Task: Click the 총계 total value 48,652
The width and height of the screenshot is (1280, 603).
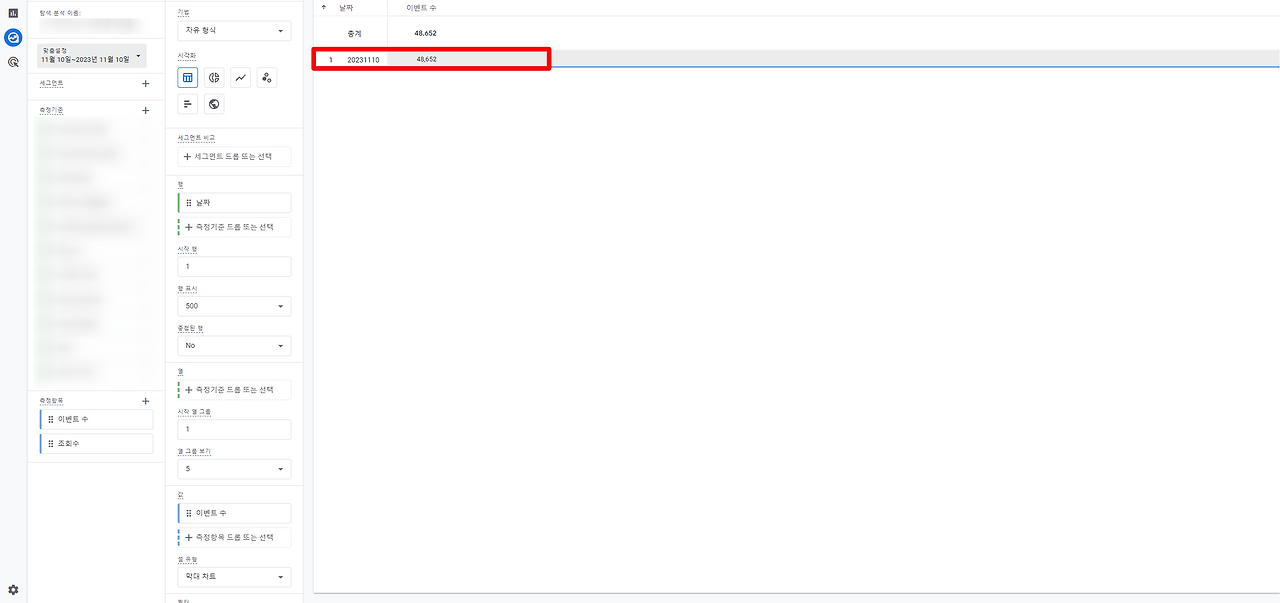Action: point(426,33)
